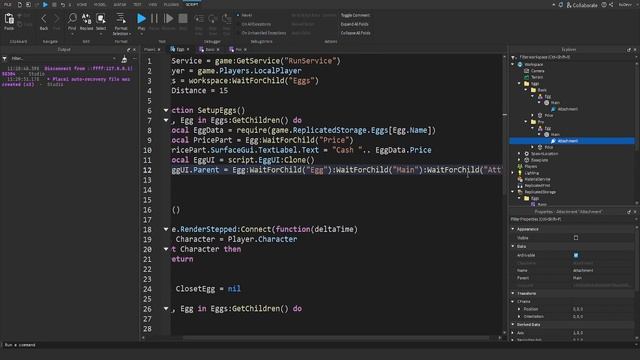The width and height of the screenshot is (640, 360).
Task: Click Collapse All Folds action
Action: click(x=356, y=33)
